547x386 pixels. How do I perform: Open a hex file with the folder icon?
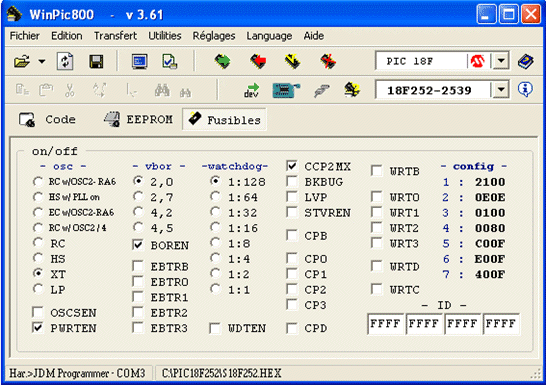coord(22,62)
